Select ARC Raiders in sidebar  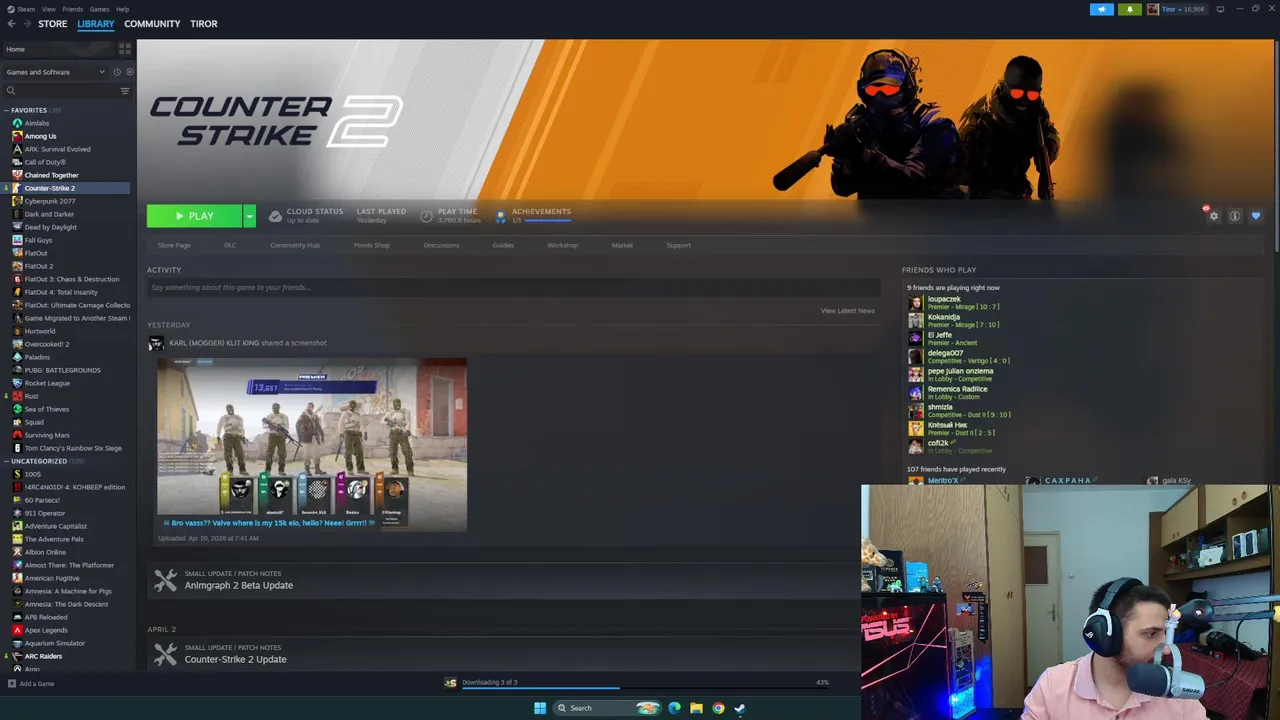[43, 656]
